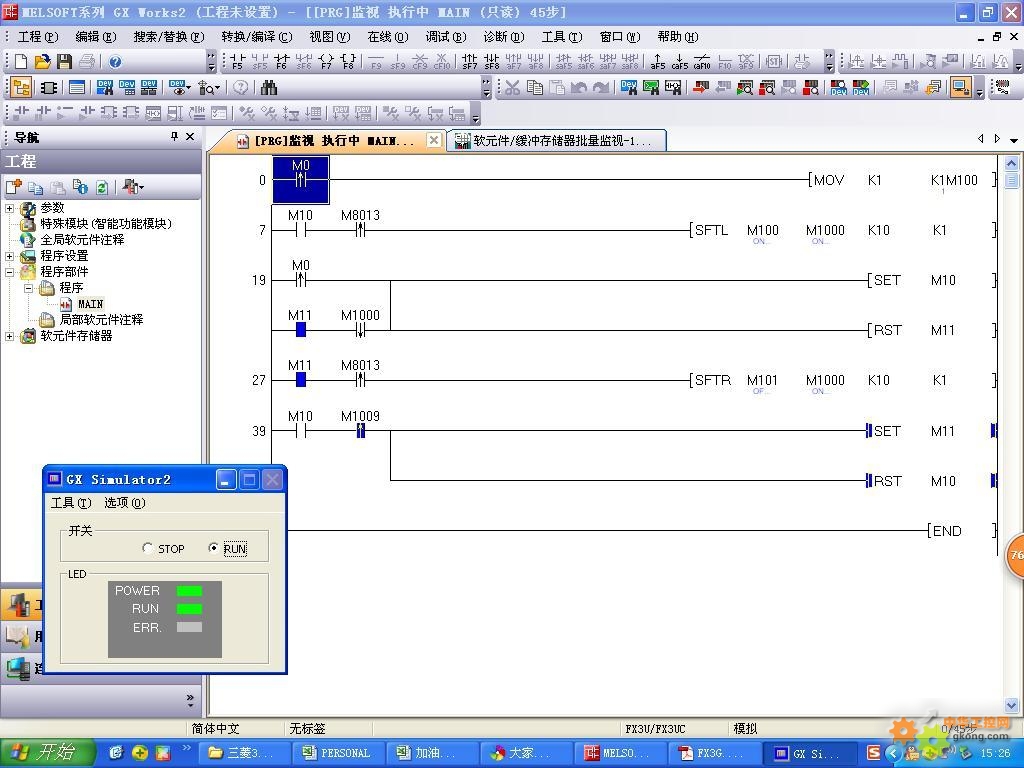The width and height of the screenshot is (1024, 768).
Task: Expand the navigation panel chevron at bottom
Action: [x=190, y=700]
